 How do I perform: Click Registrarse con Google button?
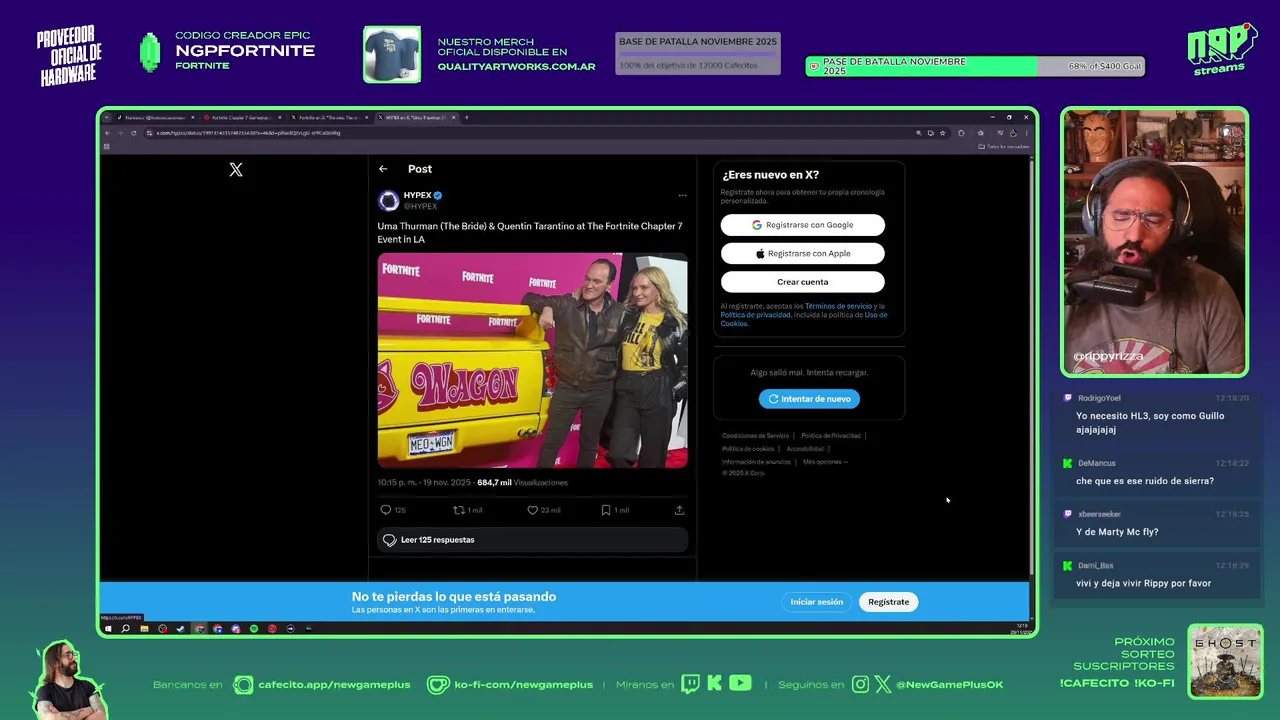tap(803, 225)
